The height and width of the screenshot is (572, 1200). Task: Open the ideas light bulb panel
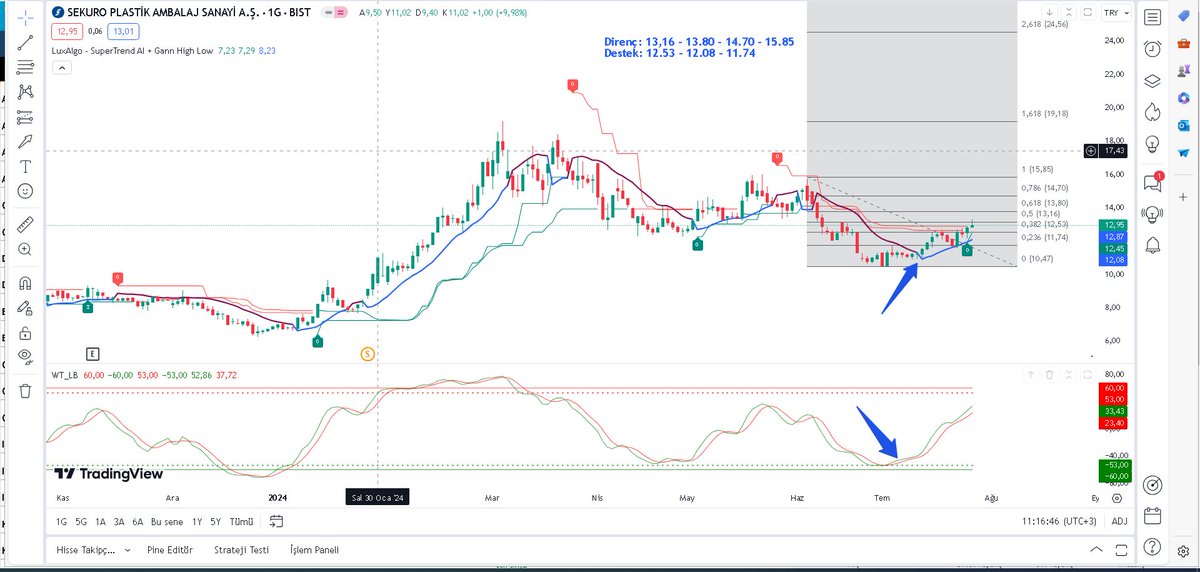(1153, 147)
